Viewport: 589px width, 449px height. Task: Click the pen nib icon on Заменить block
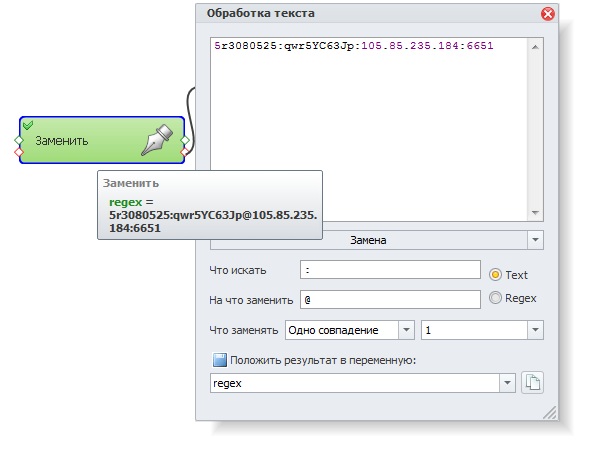(x=157, y=140)
